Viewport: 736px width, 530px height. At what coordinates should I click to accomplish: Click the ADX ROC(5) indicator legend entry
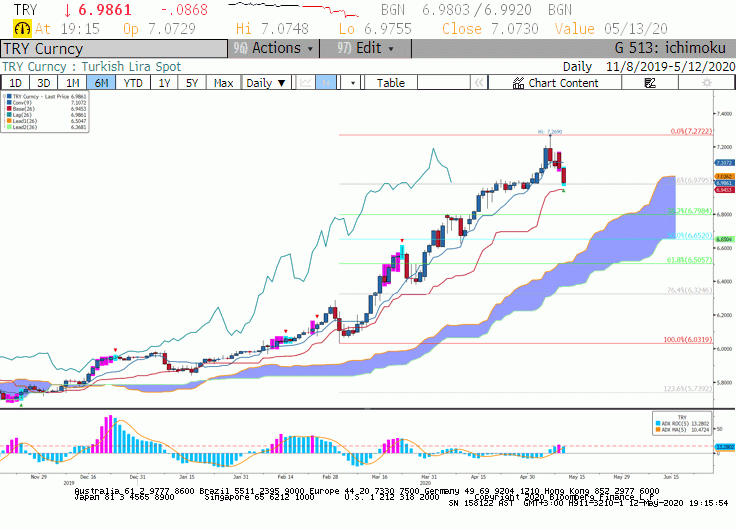click(682, 423)
